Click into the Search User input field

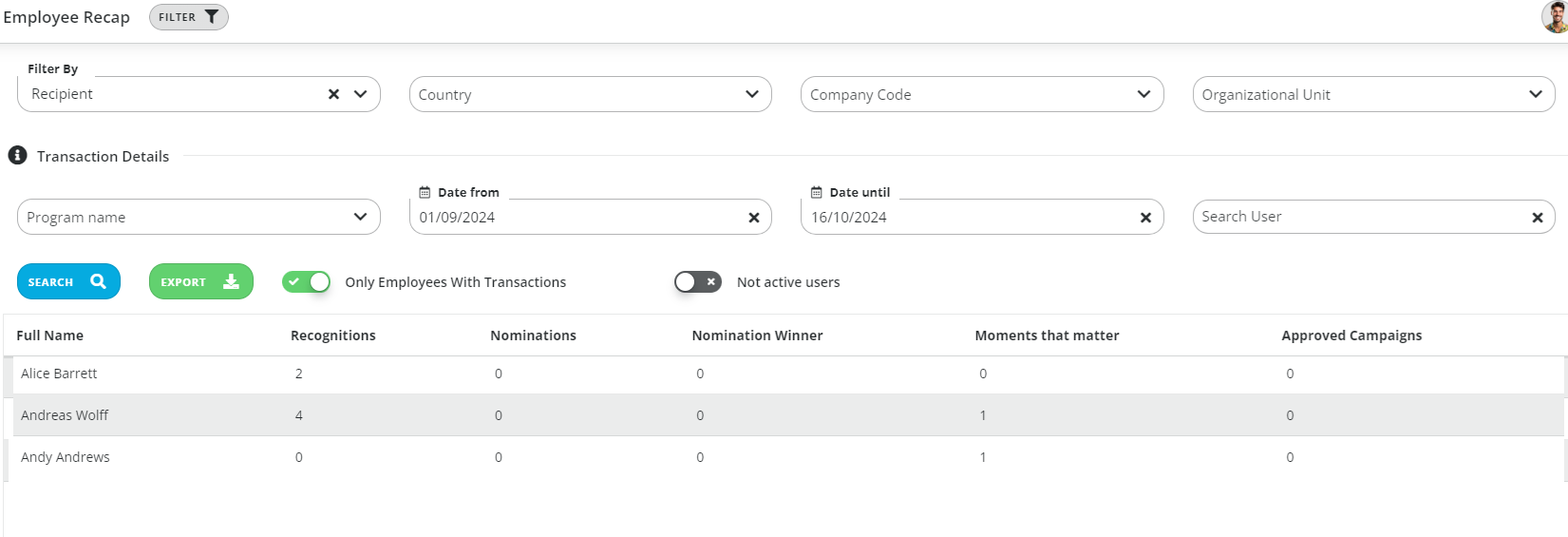(1358, 217)
